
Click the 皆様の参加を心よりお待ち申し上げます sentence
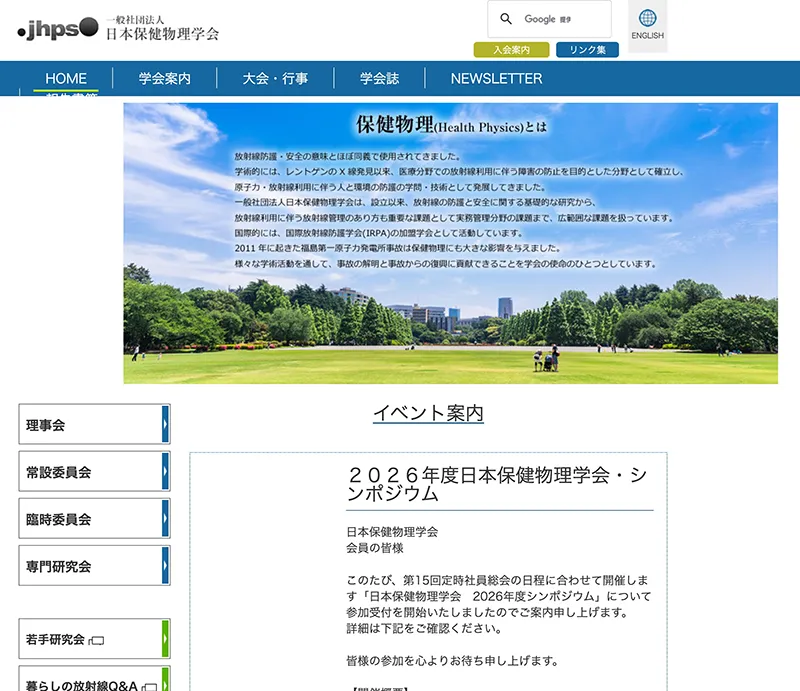coord(452,661)
